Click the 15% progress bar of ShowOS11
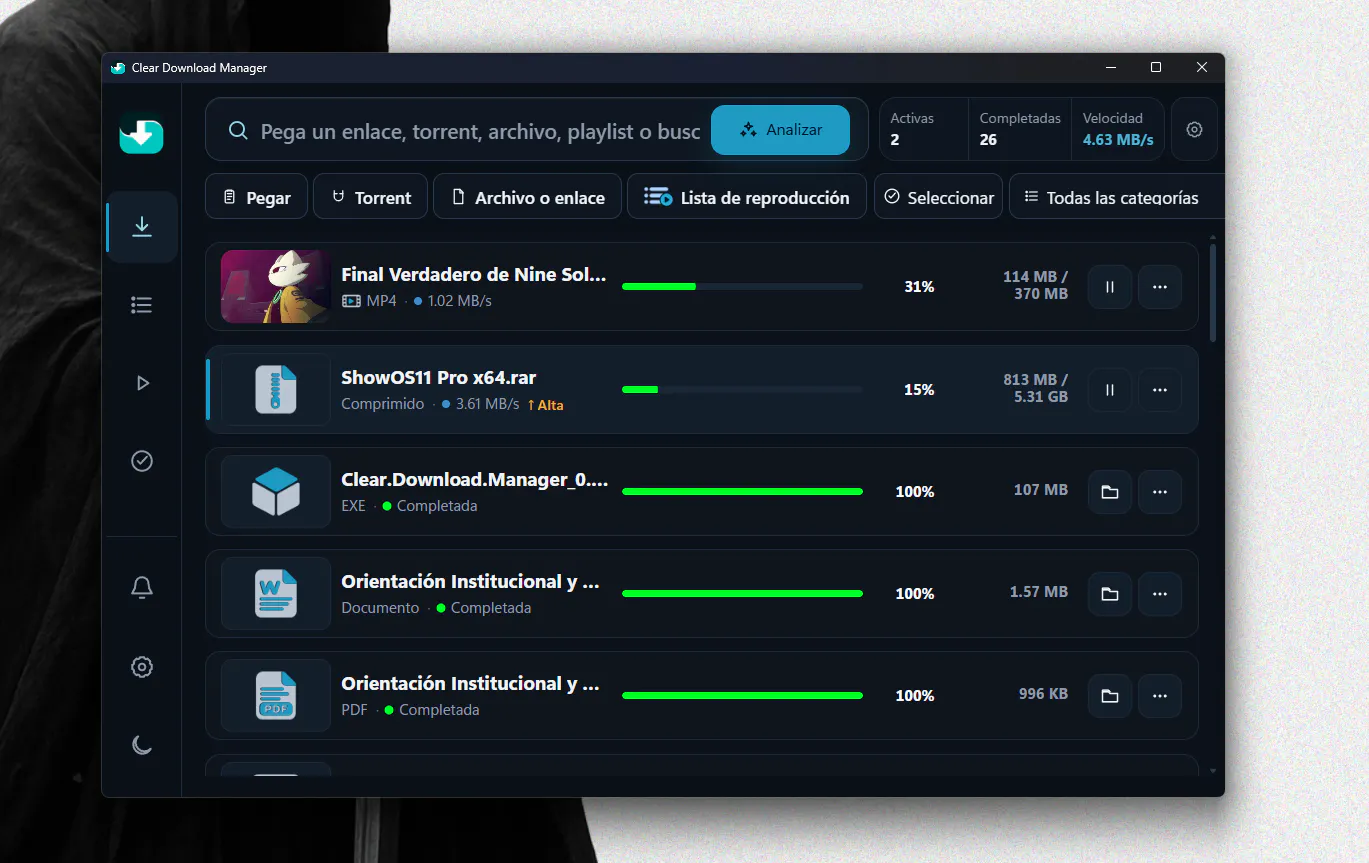This screenshot has width=1369, height=863. (742, 389)
